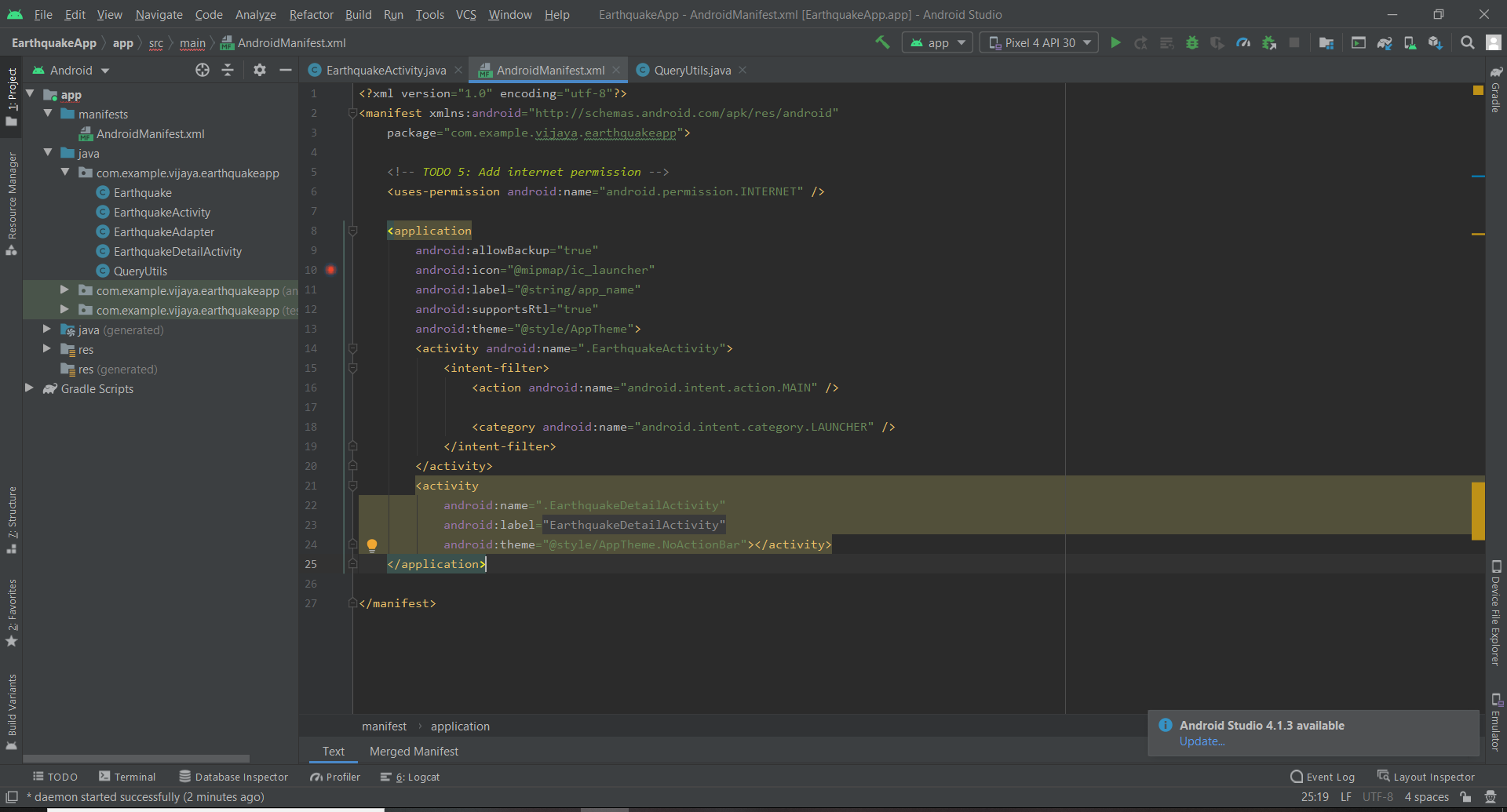Viewport: 1507px width, 812px height.
Task: Click the Update... link in notification
Action: [1202, 741]
